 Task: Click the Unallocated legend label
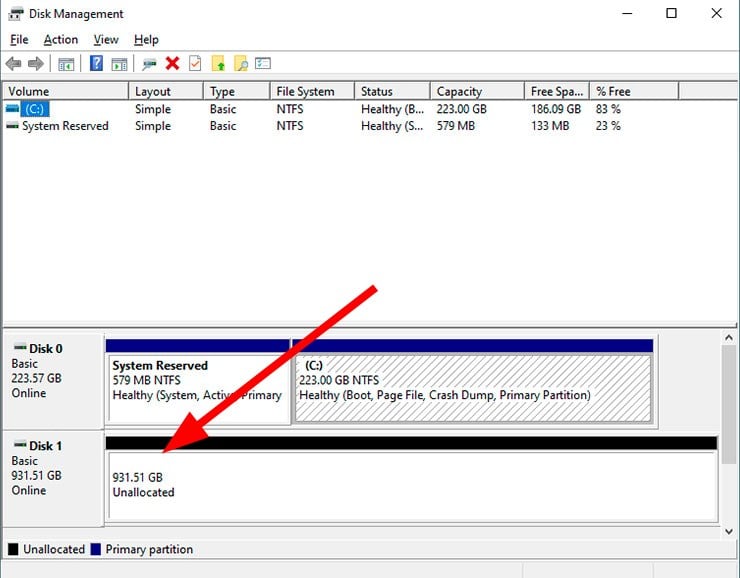tap(54, 549)
